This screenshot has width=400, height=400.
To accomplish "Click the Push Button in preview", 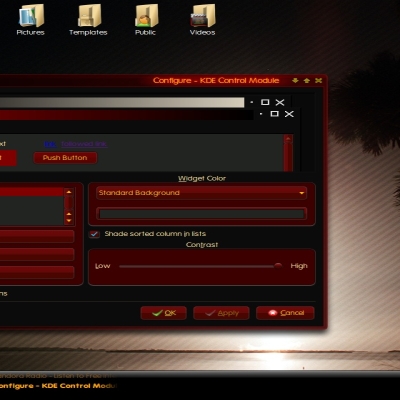I will [x=65, y=158].
